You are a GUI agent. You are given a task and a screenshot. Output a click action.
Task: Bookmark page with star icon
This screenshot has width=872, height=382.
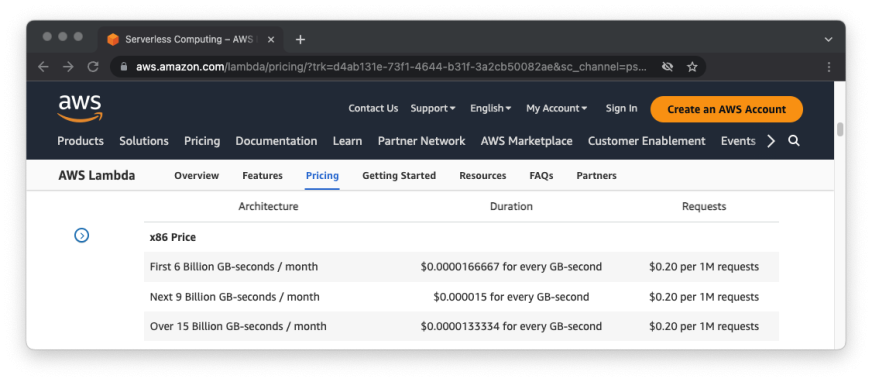click(692, 67)
